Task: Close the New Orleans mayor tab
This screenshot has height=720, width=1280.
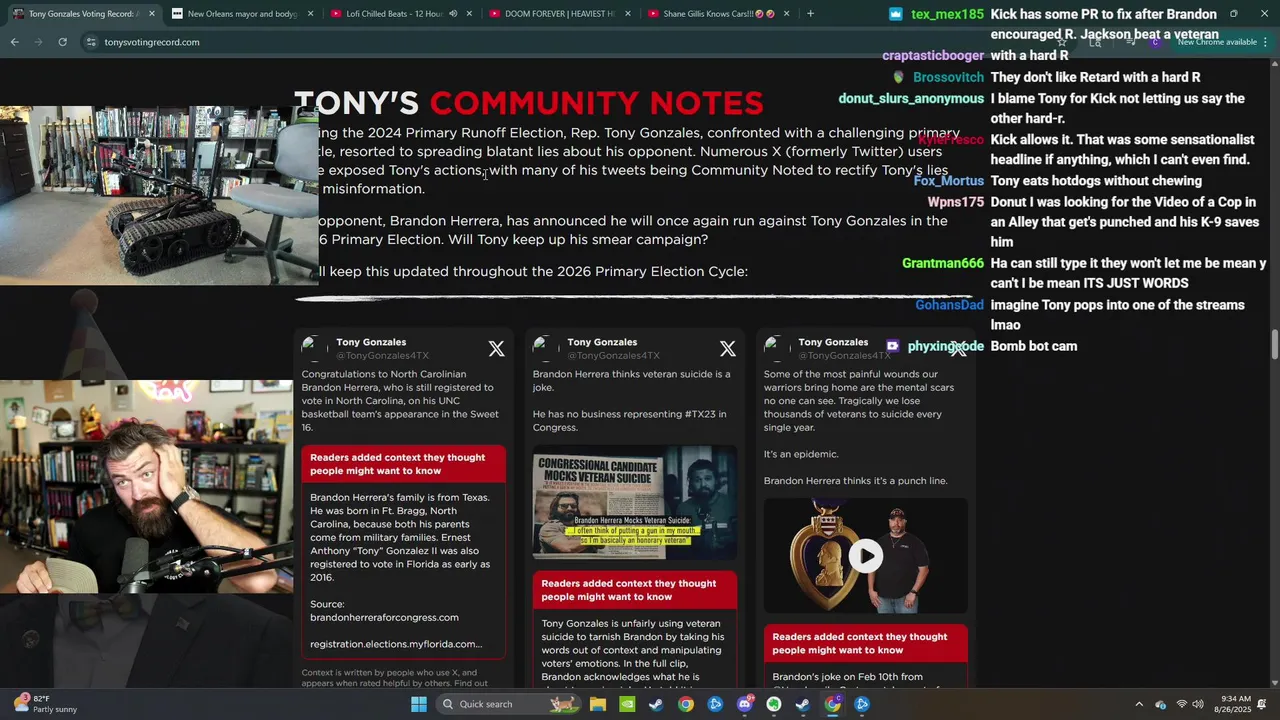Action: coord(310,14)
